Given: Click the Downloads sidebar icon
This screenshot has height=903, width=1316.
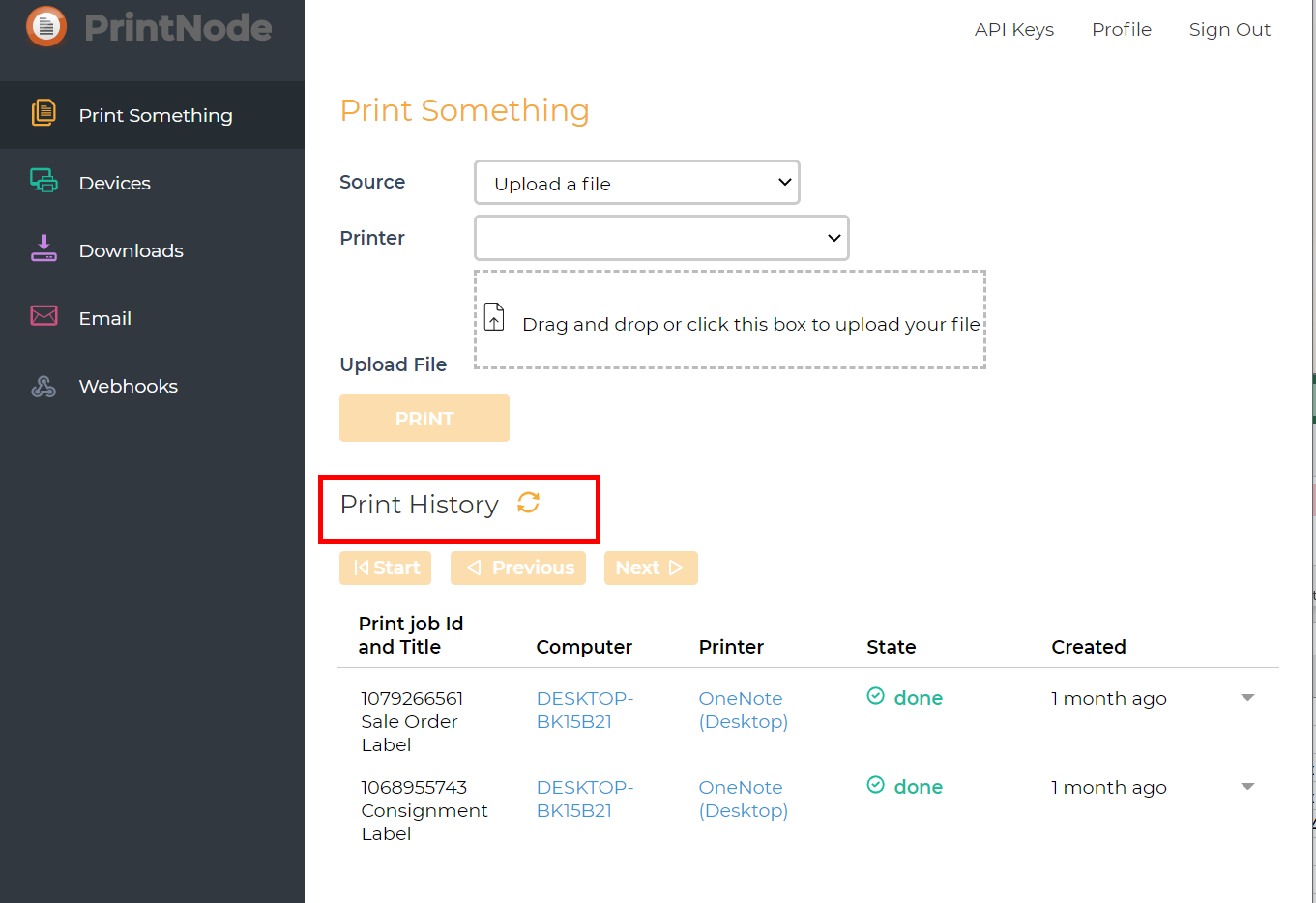Looking at the screenshot, I should tap(44, 248).
